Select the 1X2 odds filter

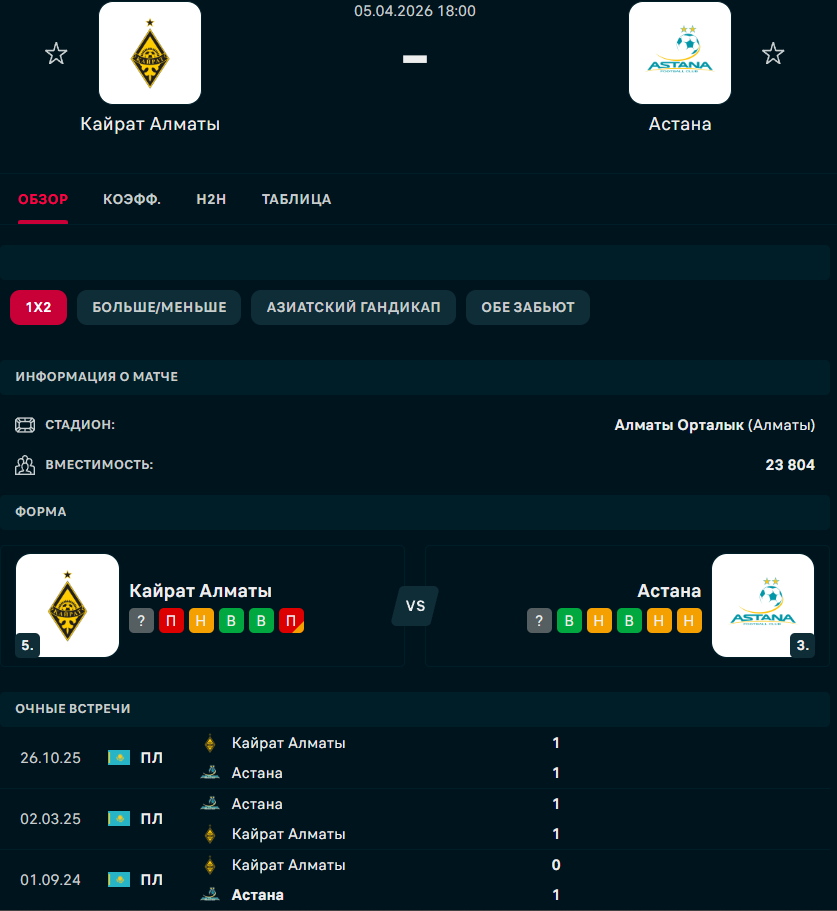point(38,307)
